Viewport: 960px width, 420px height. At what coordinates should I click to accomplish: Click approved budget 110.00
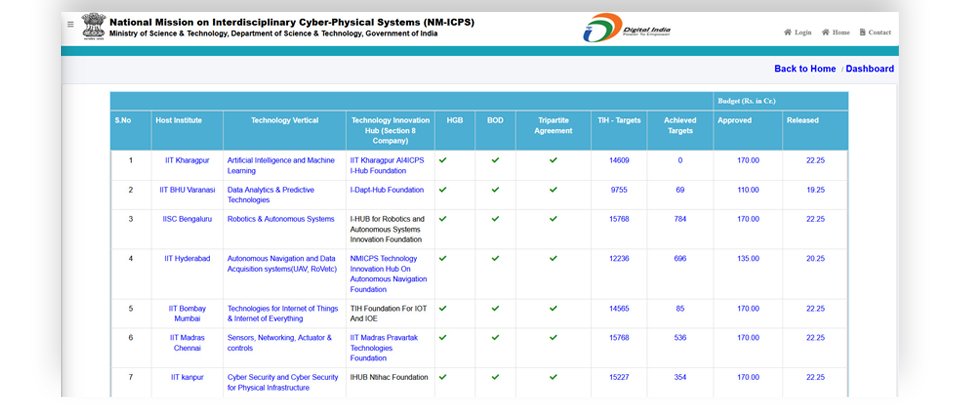pos(748,190)
